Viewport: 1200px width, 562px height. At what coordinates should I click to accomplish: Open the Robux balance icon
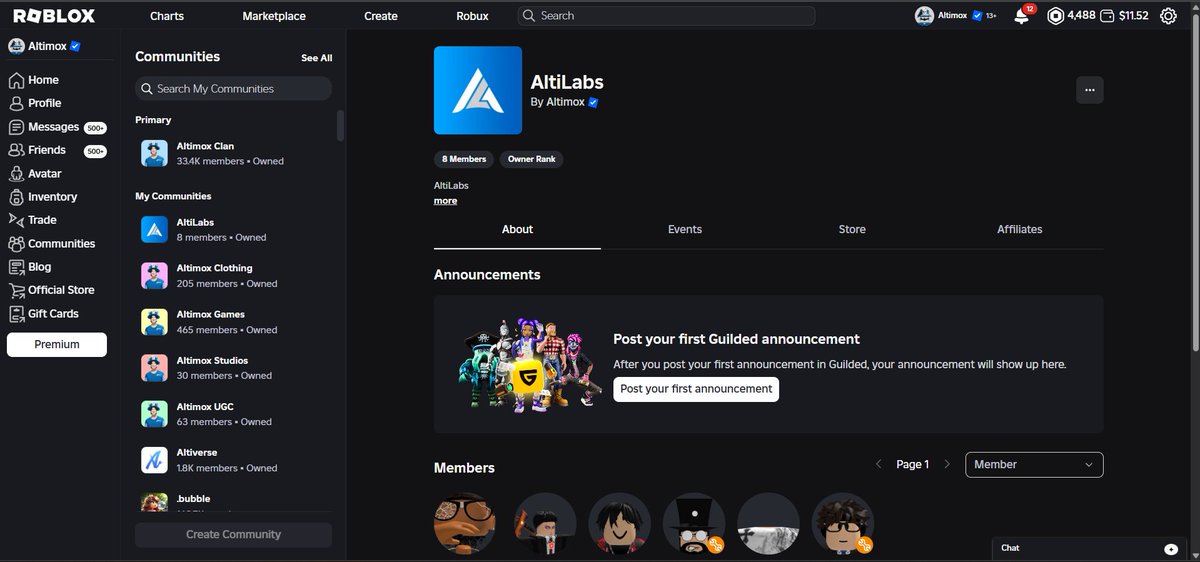coord(1055,16)
